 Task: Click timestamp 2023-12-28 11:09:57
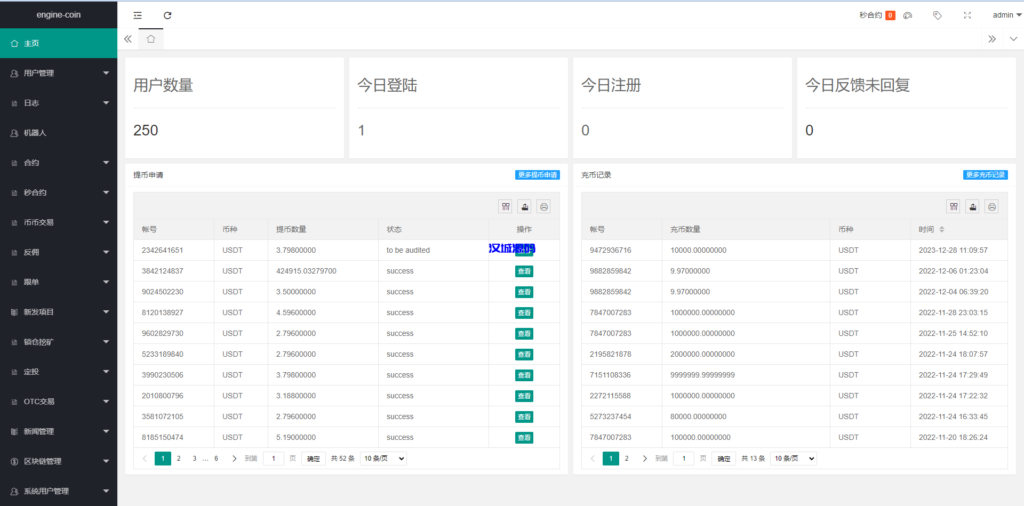(953, 250)
